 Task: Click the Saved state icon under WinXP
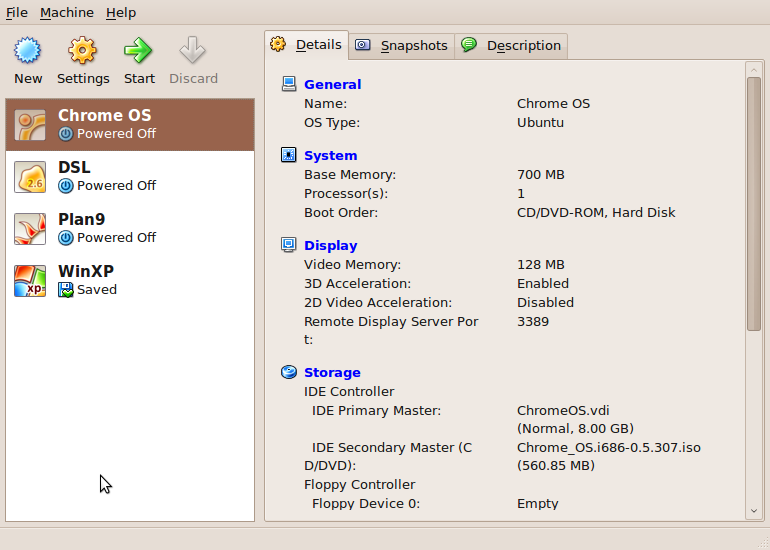pos(65,290)
